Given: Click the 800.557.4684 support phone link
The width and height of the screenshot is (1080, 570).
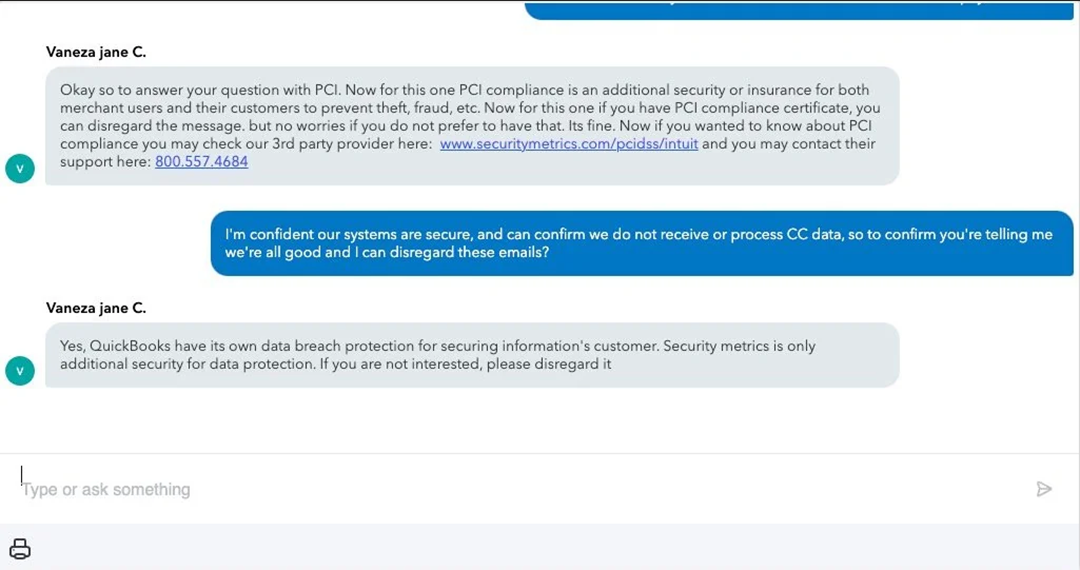Looking at the screenshot, I should click(x=201, y=162).
